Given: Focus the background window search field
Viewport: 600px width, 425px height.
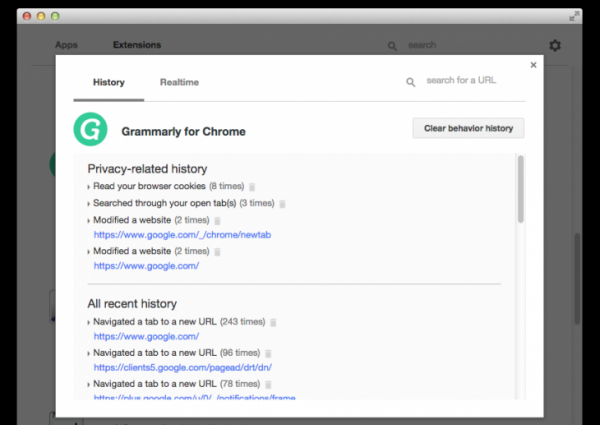Looking at the screenshot, I should (422, 45).
